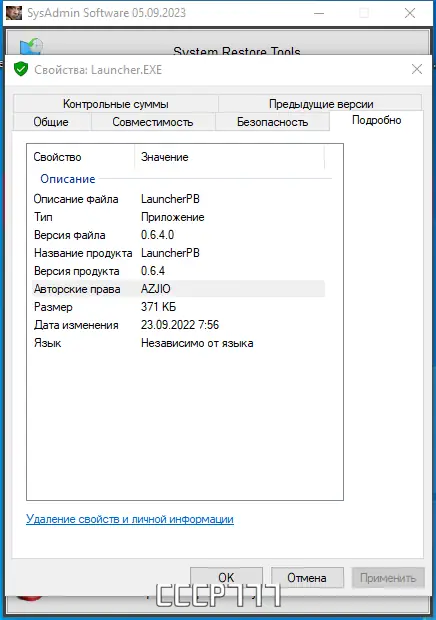The image size is (436, 620).
Task: Click the Приложение type value
Action: point(173,217)
